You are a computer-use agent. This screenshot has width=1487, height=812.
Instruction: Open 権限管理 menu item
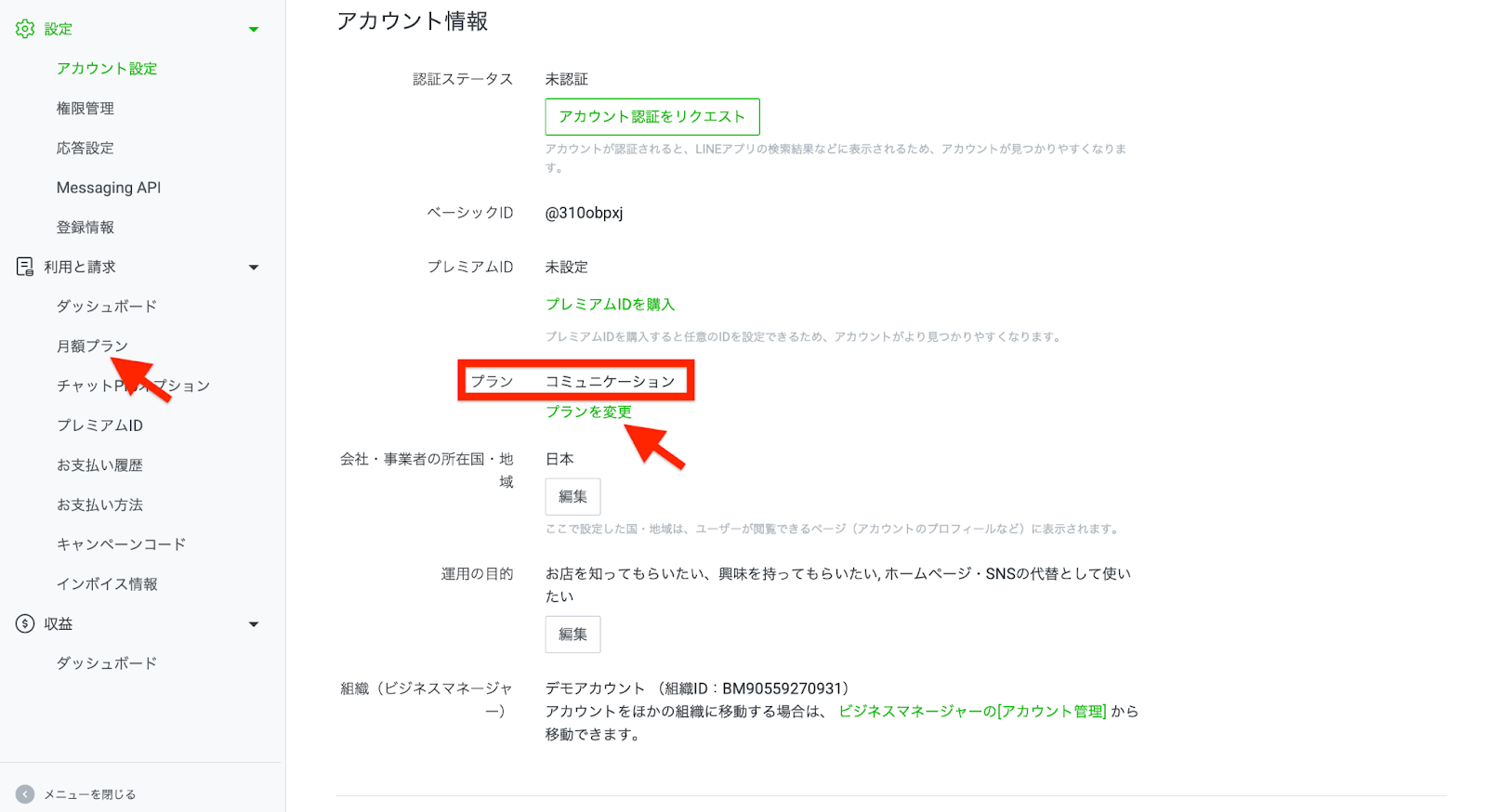point(86,109)
